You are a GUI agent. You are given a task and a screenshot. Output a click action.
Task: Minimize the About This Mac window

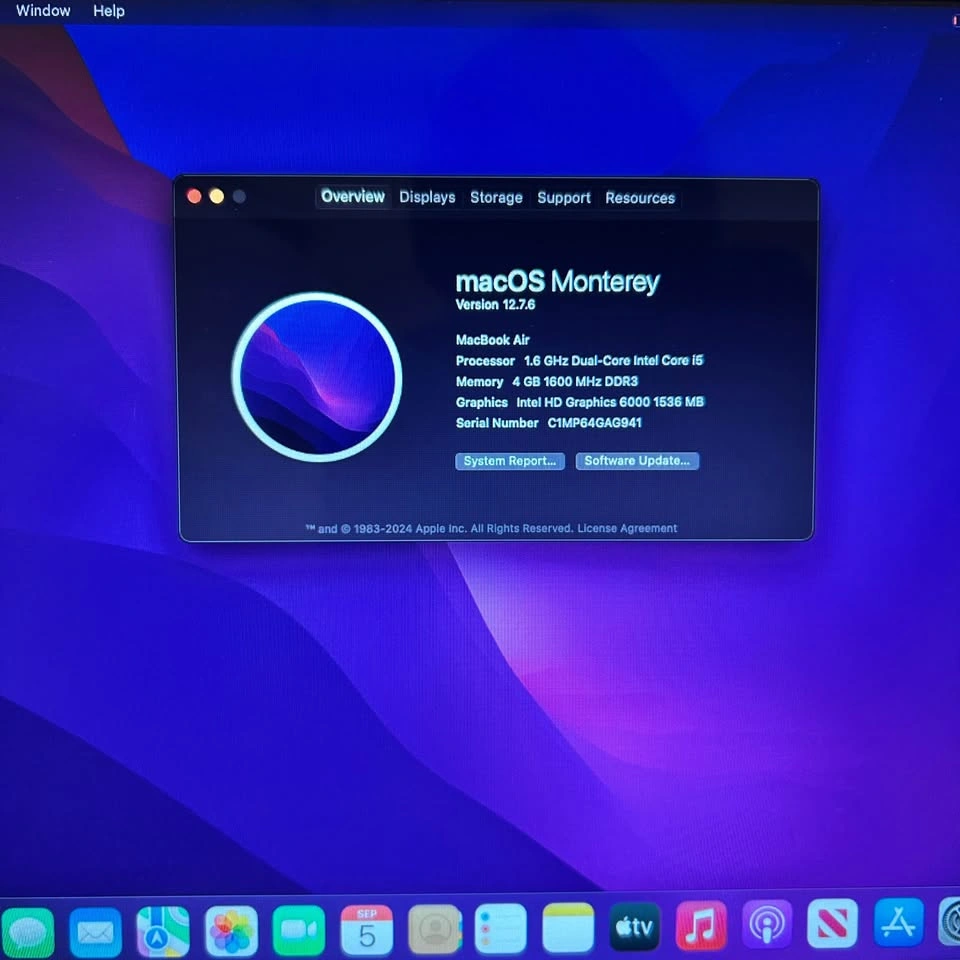coord(217,197)
